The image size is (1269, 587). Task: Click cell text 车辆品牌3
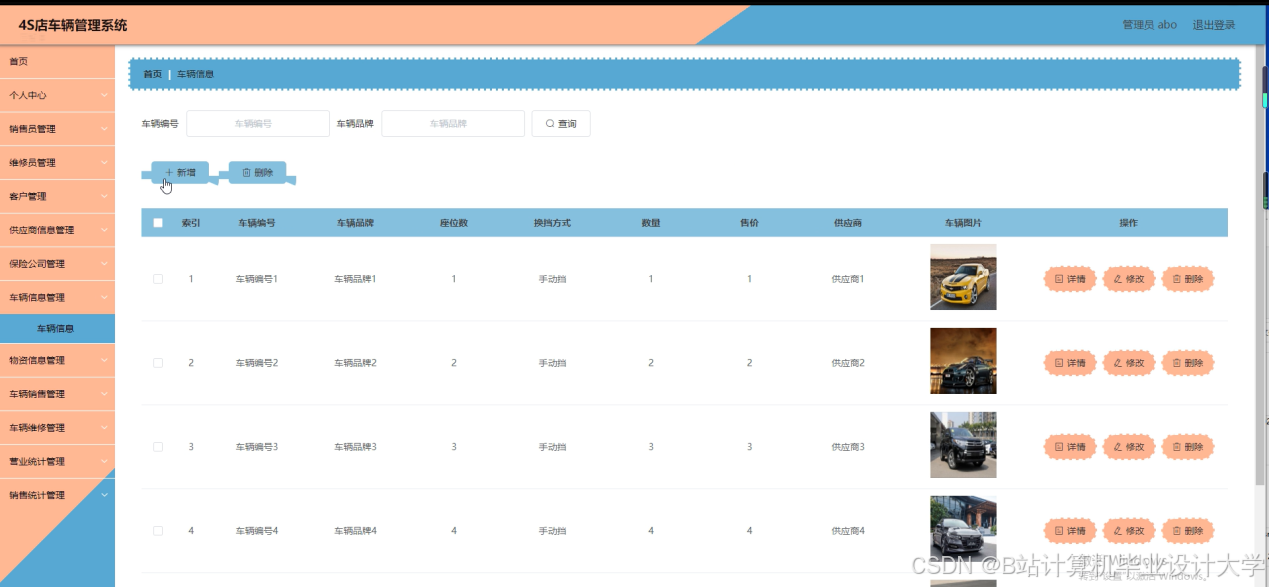coord(355,447)
